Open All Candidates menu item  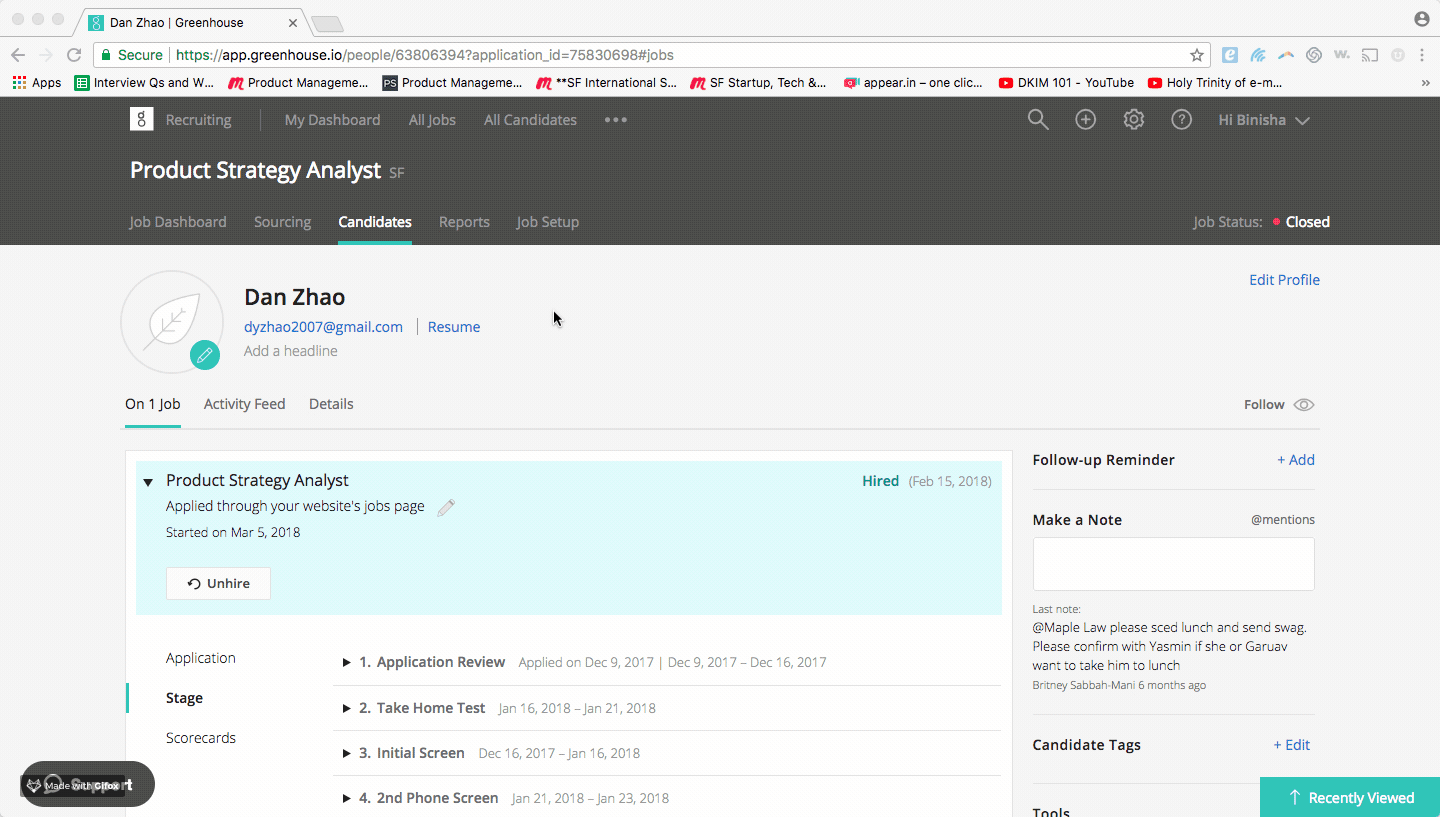point(530,120)
